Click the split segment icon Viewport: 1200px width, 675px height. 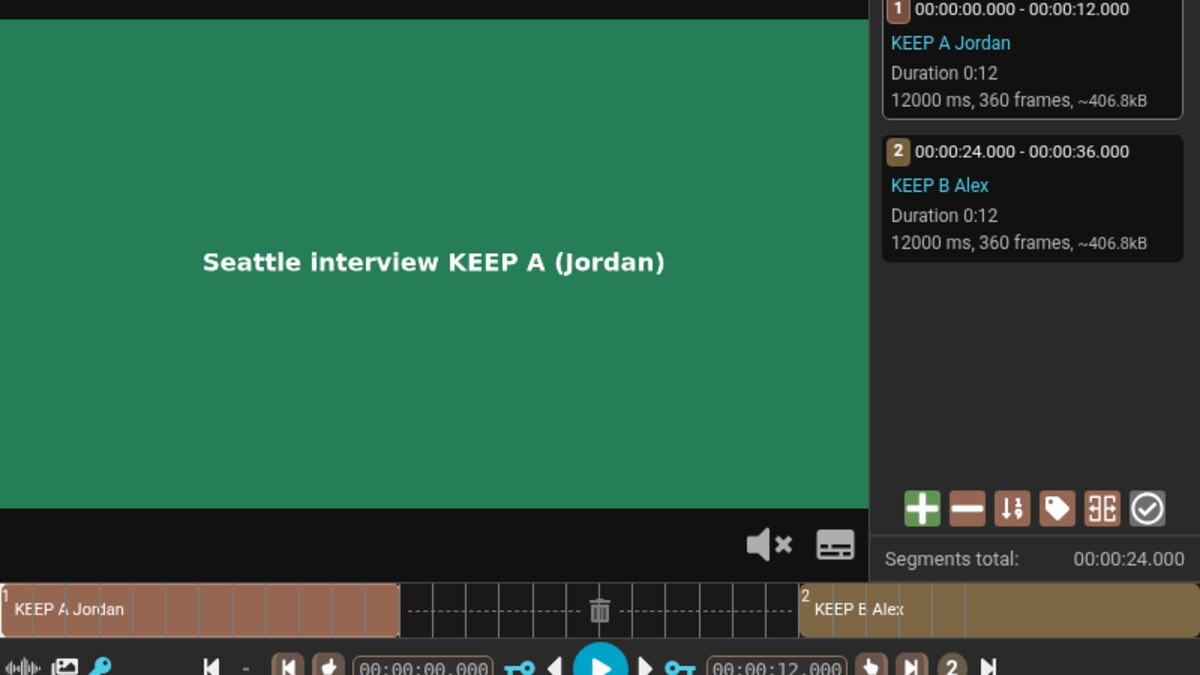pyautogui.click(x=1102, y=509)
